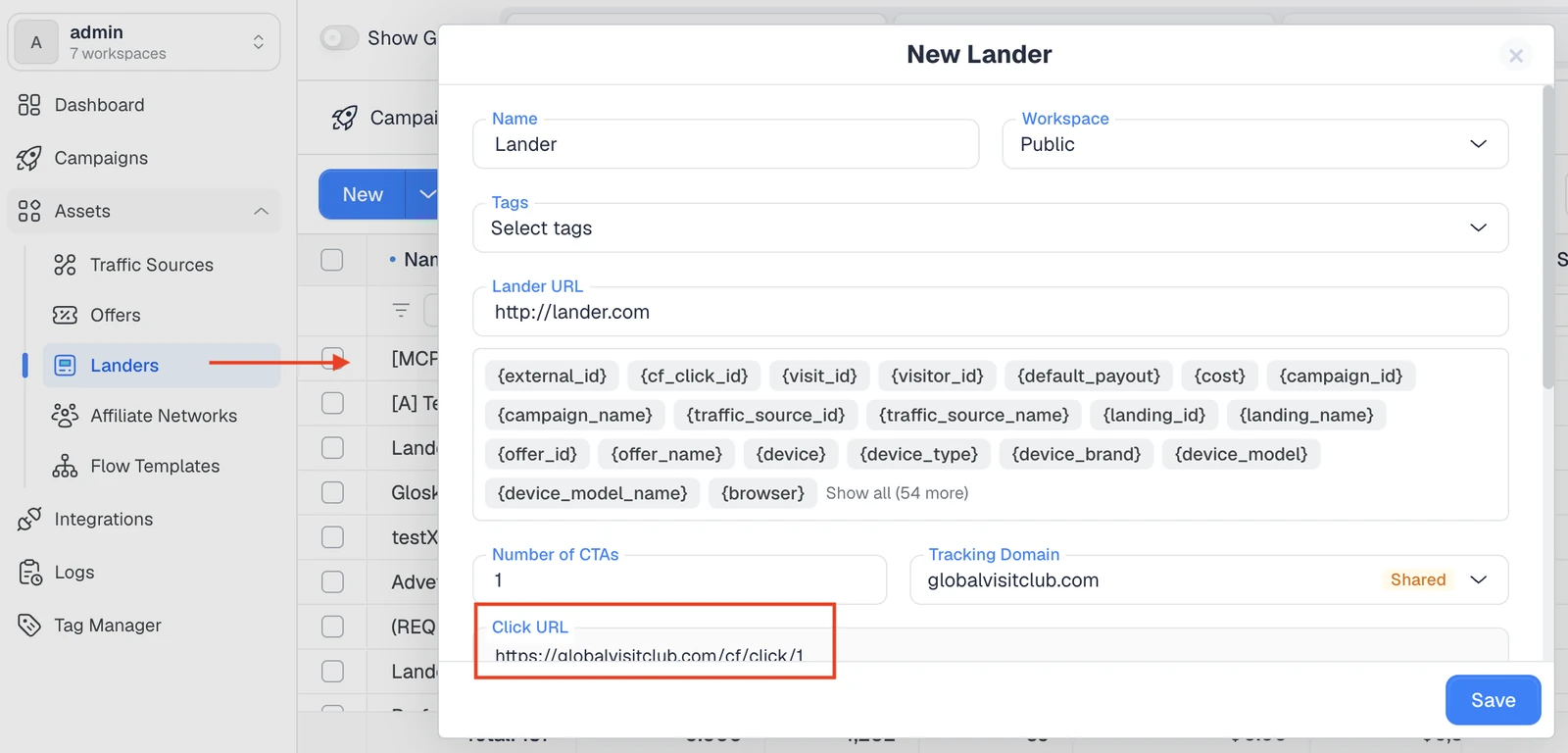Insert the {device_type} token
Screen dimensions: 1568x753
pyautogui.click(x=919, y=454)
